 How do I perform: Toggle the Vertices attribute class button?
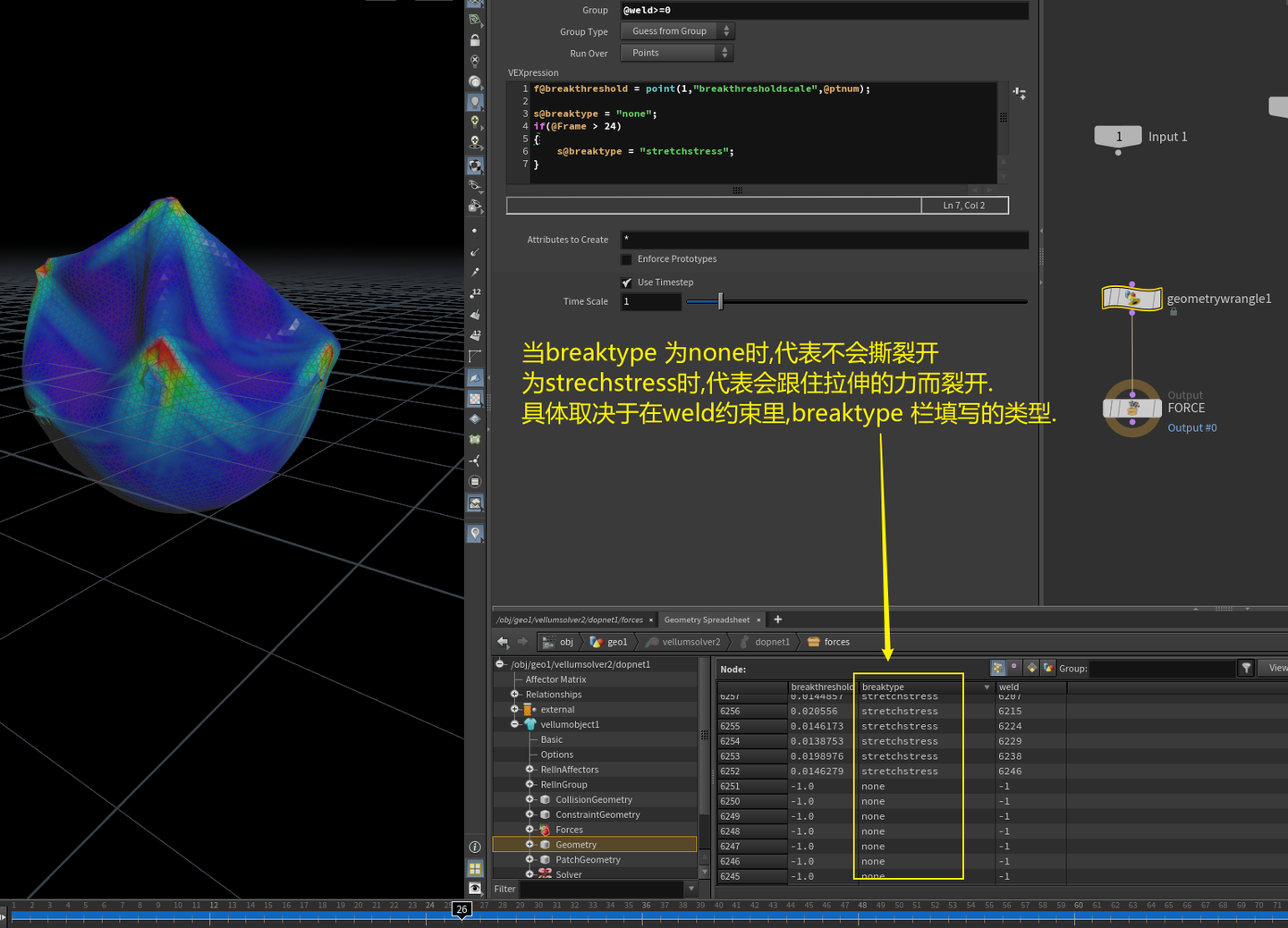[1014, 668]
